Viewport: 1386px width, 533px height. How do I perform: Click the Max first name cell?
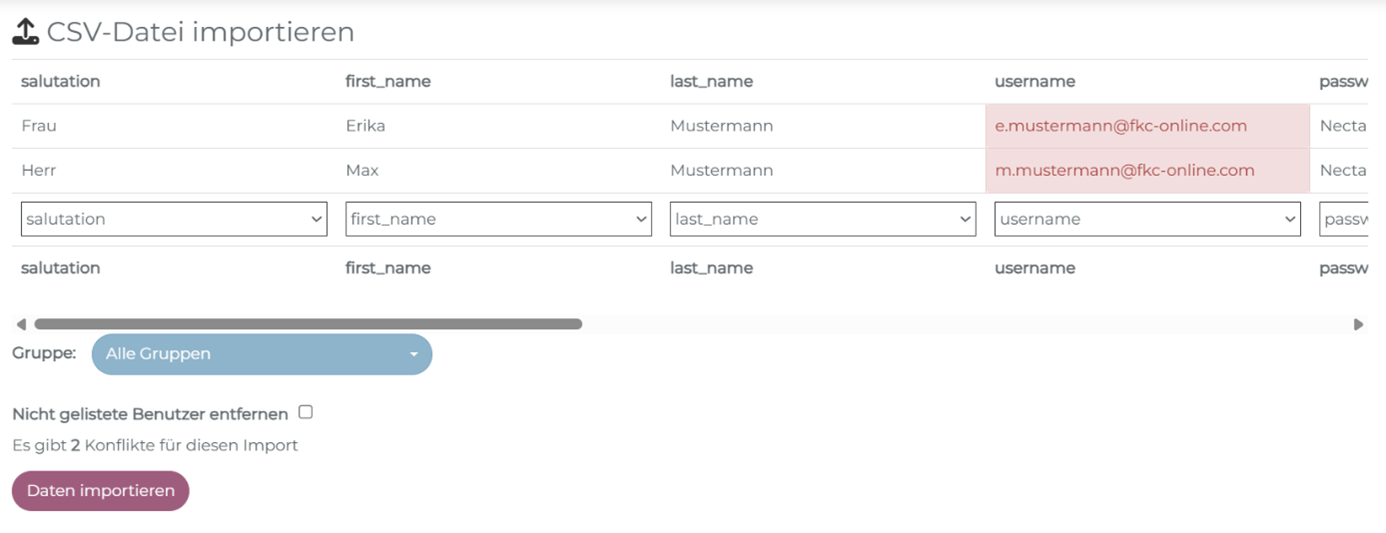pyautogui.click(x=362, y=170)
